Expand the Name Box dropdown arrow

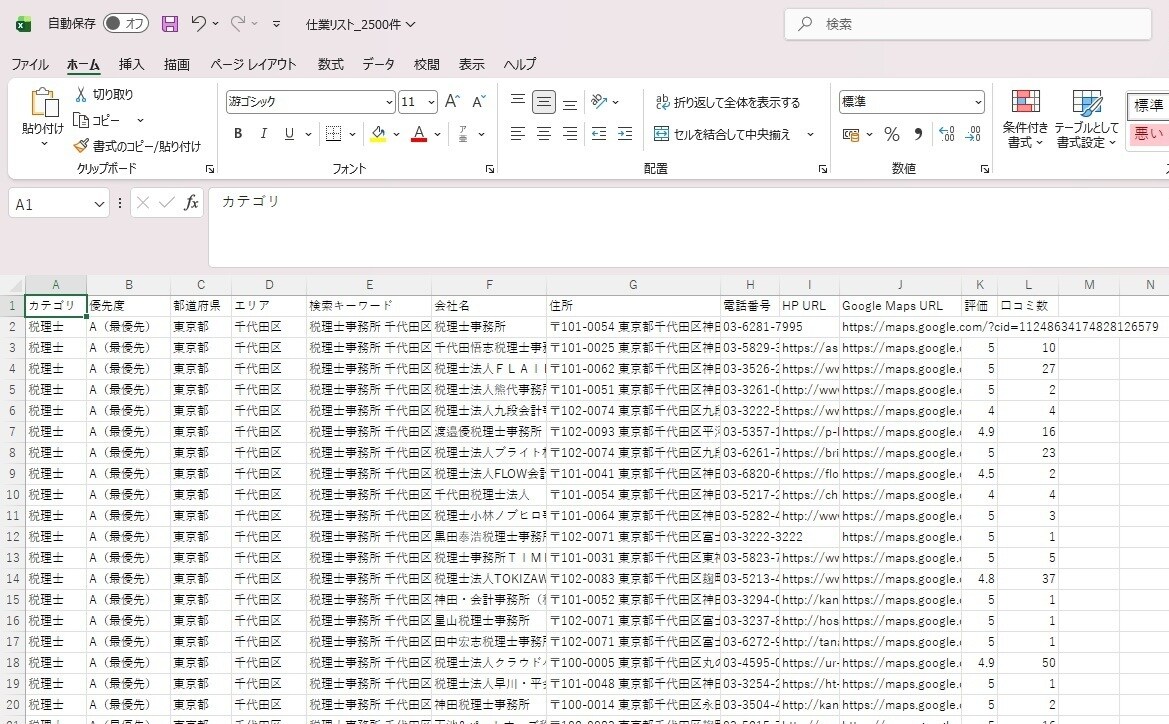[99, 204]
